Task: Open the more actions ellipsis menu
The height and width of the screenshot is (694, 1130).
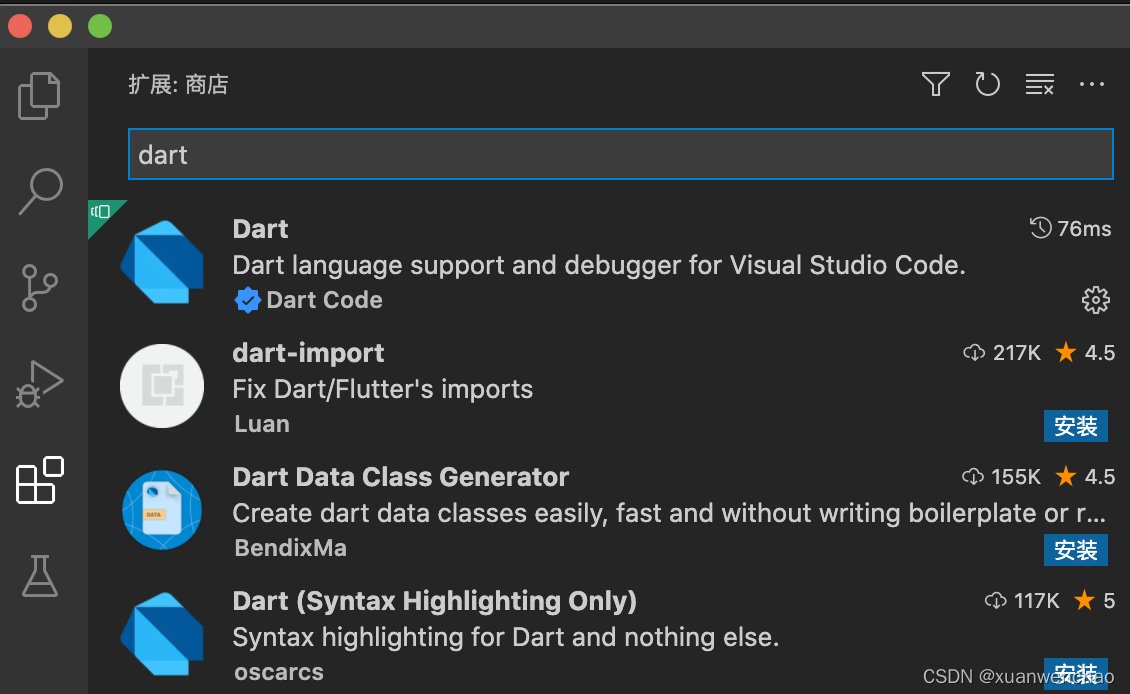Action: click(1092, 85)
